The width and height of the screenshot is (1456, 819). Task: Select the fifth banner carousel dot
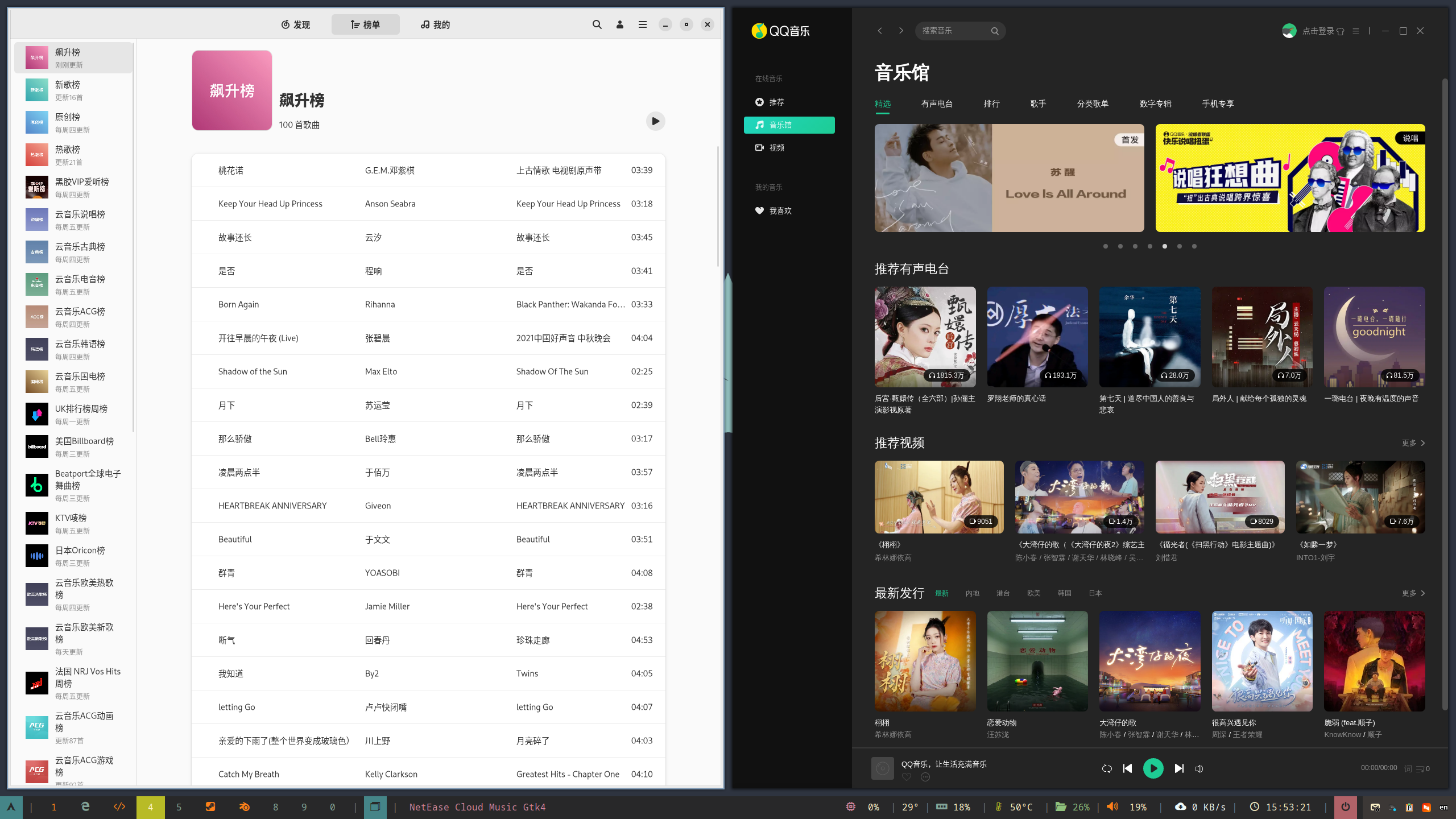click(1165, 246)
